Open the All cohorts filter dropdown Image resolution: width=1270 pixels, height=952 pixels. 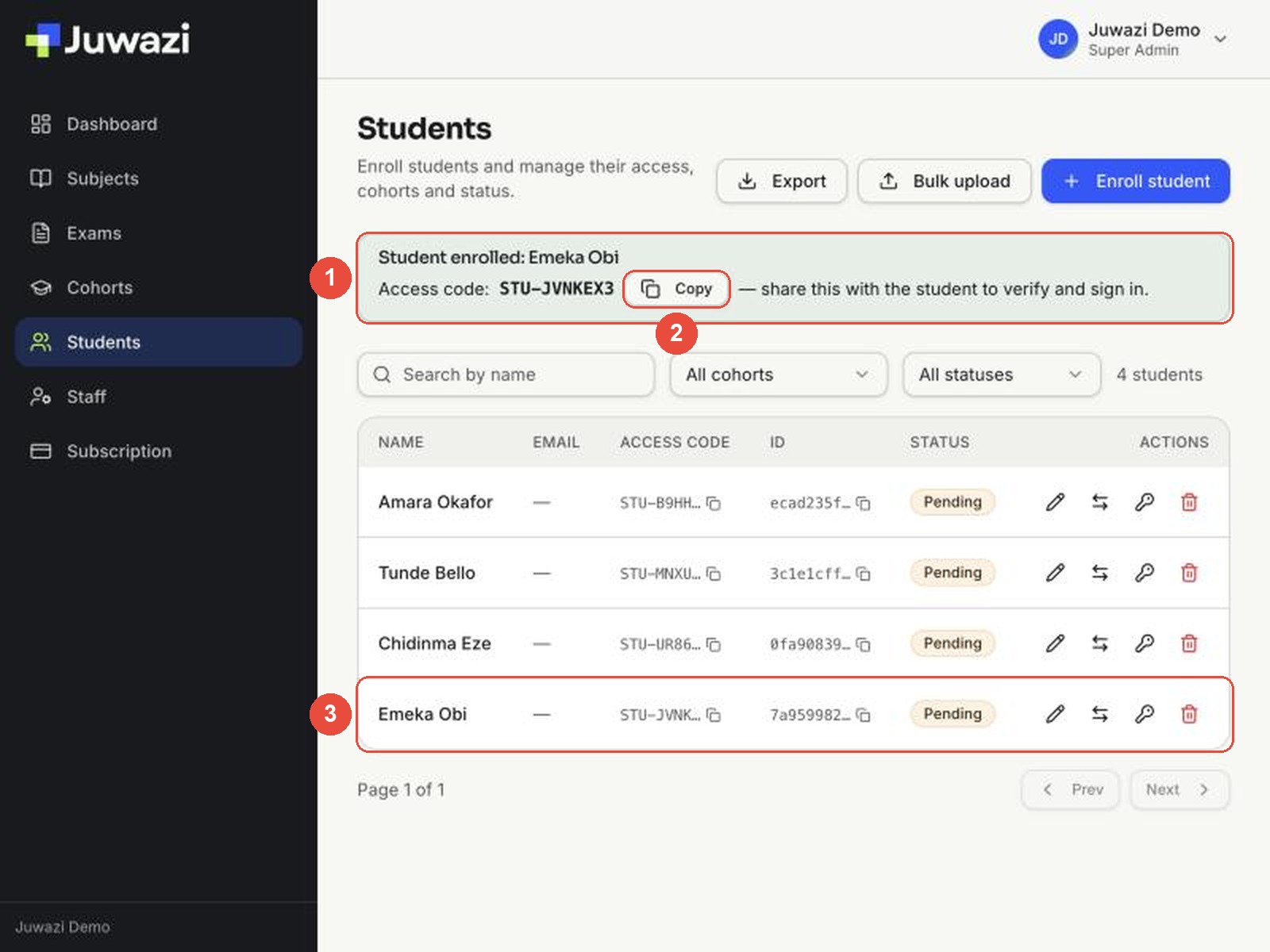point(778,374)
